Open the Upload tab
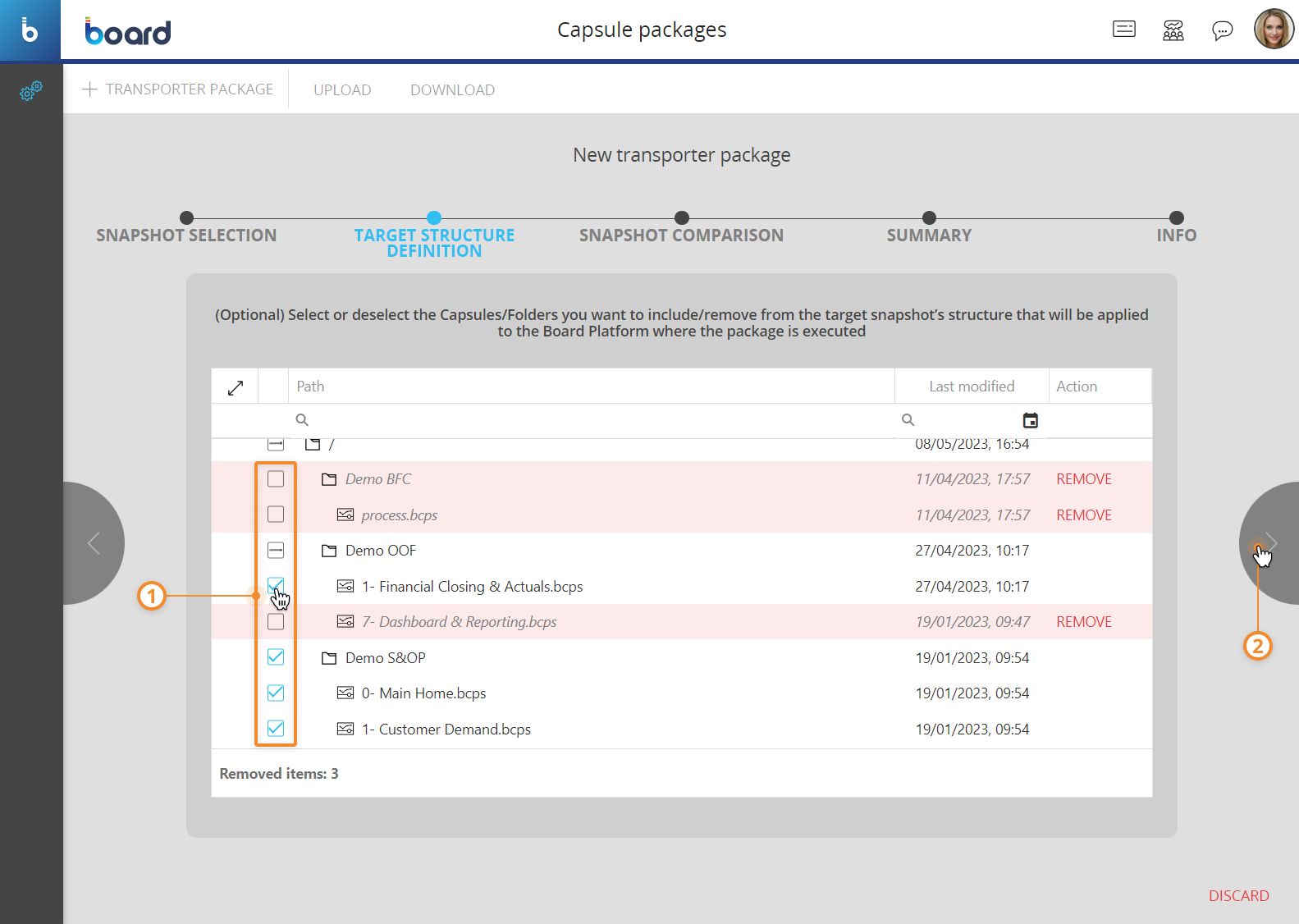This screenshot has width=1299, height=924. point(342,89)
